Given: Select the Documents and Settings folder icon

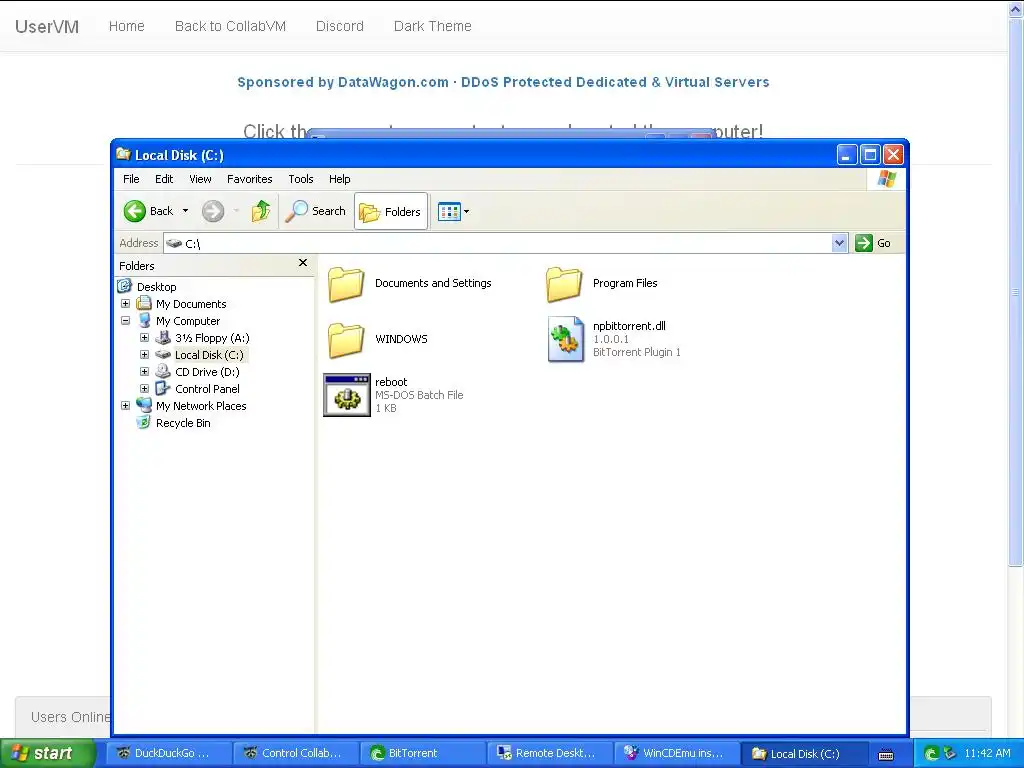Looking at the screenshot, I should point(345,284).
